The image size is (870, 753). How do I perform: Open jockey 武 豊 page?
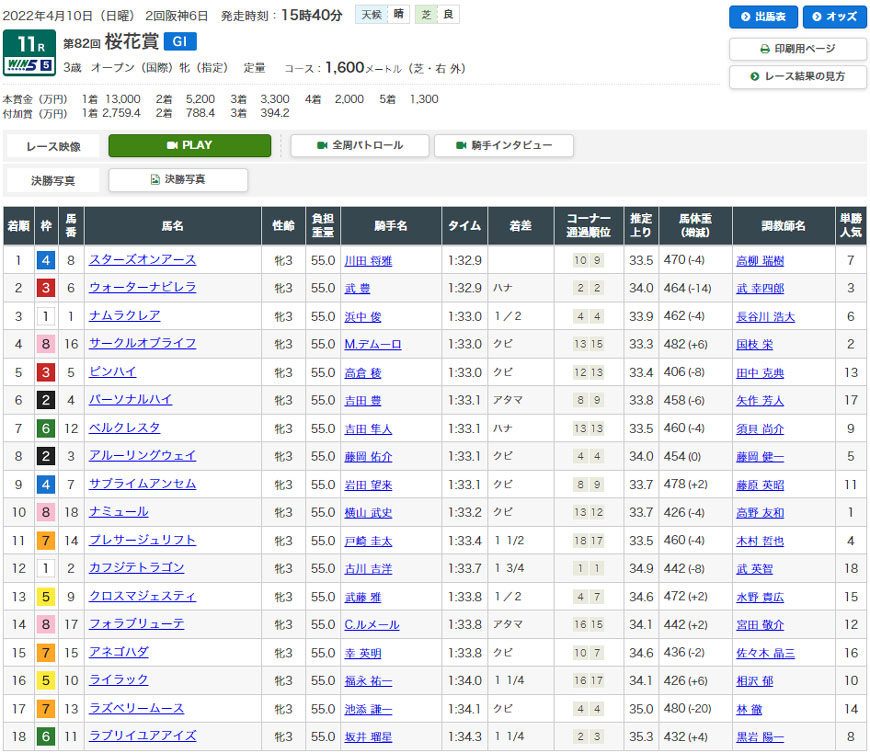coord(357,288)
